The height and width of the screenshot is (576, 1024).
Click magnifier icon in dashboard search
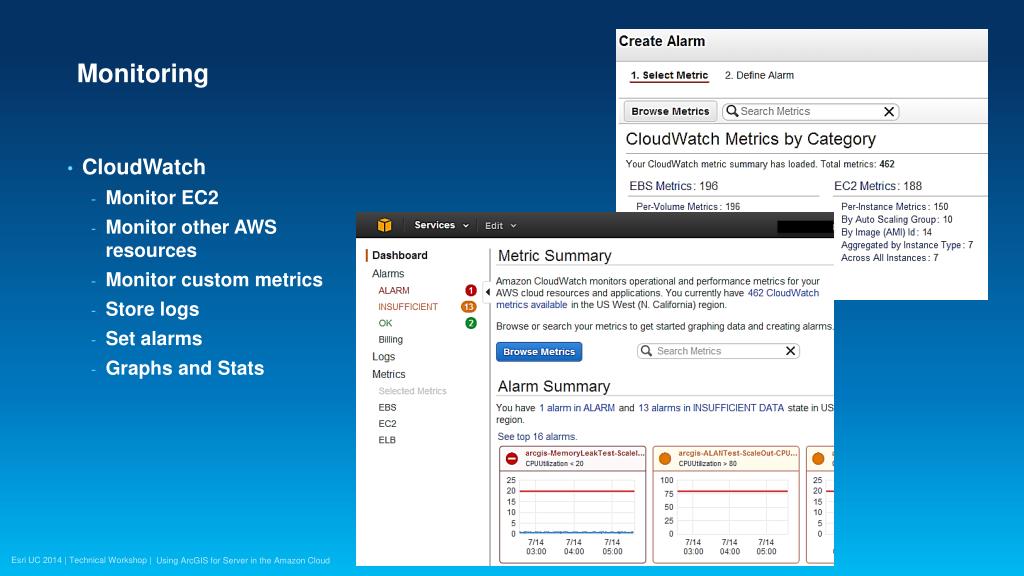point(646,351)
